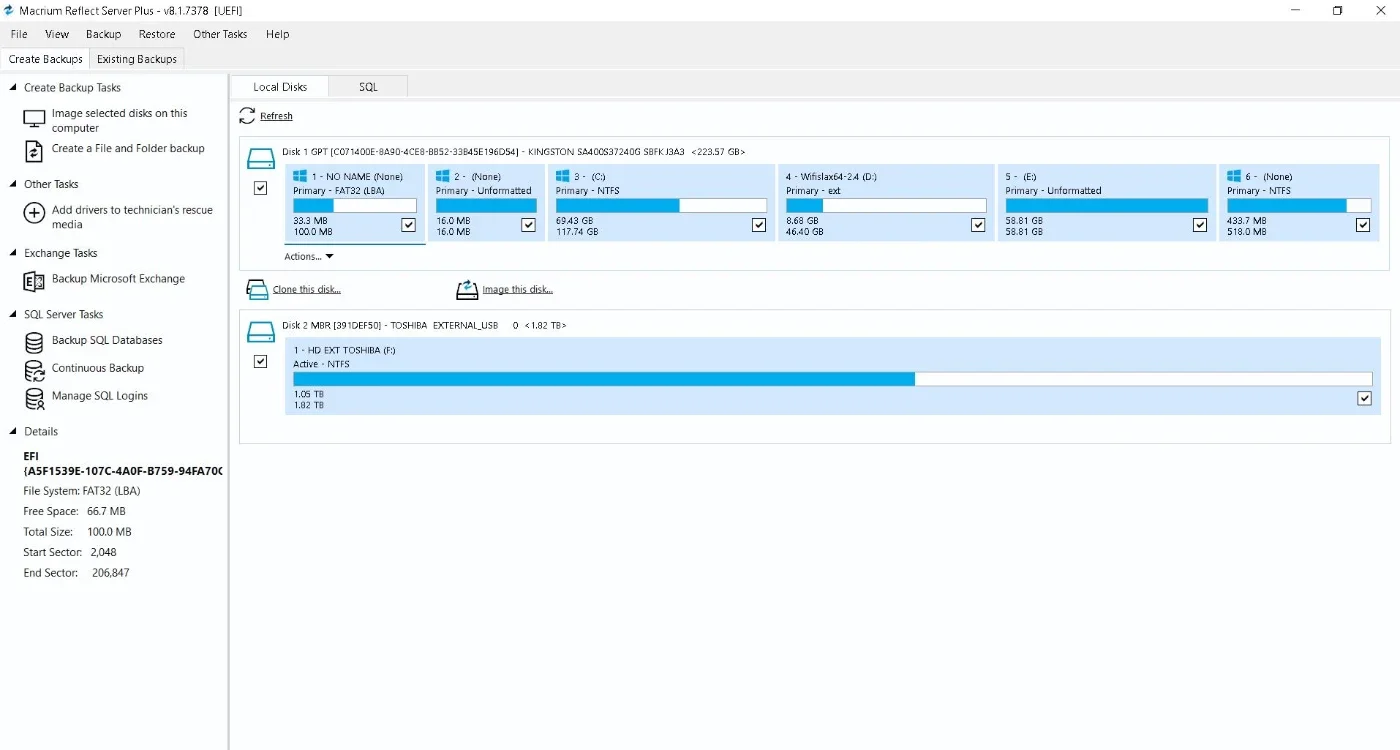1400x750 pixels.
Task: Click the Image this disk icon
Action: (467, 290)
